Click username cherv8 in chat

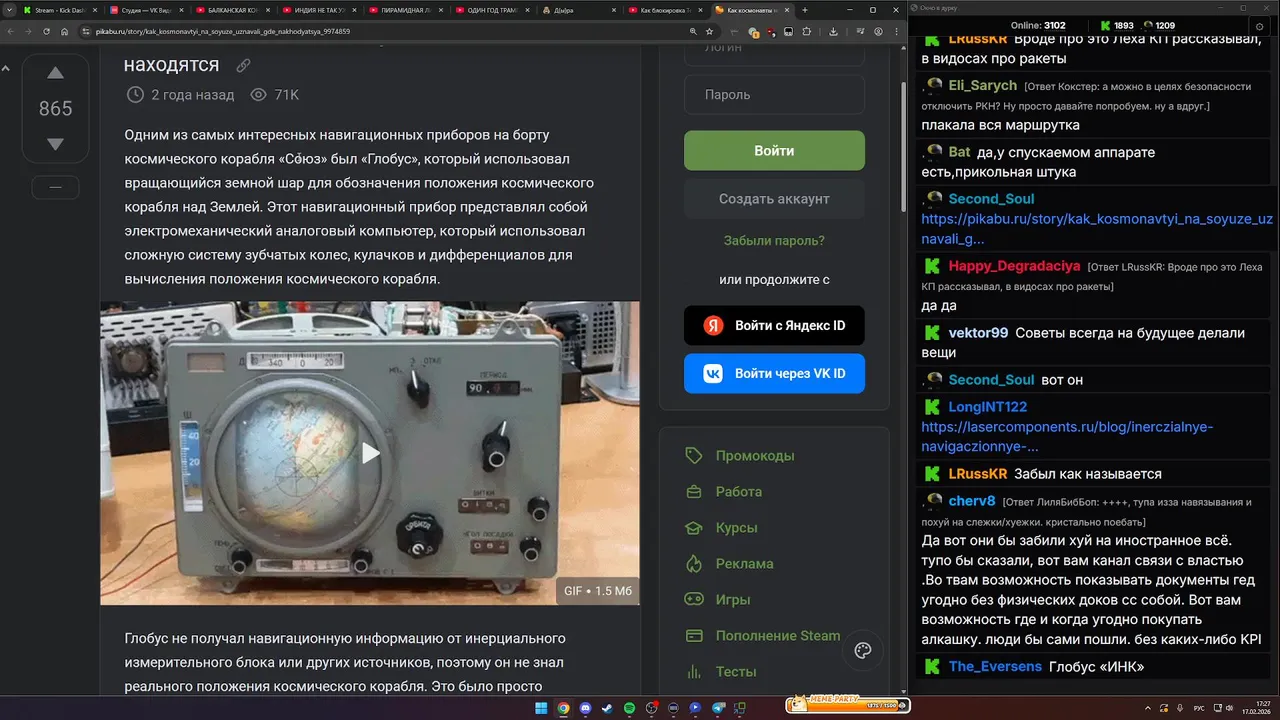click(x=972, y=500)
